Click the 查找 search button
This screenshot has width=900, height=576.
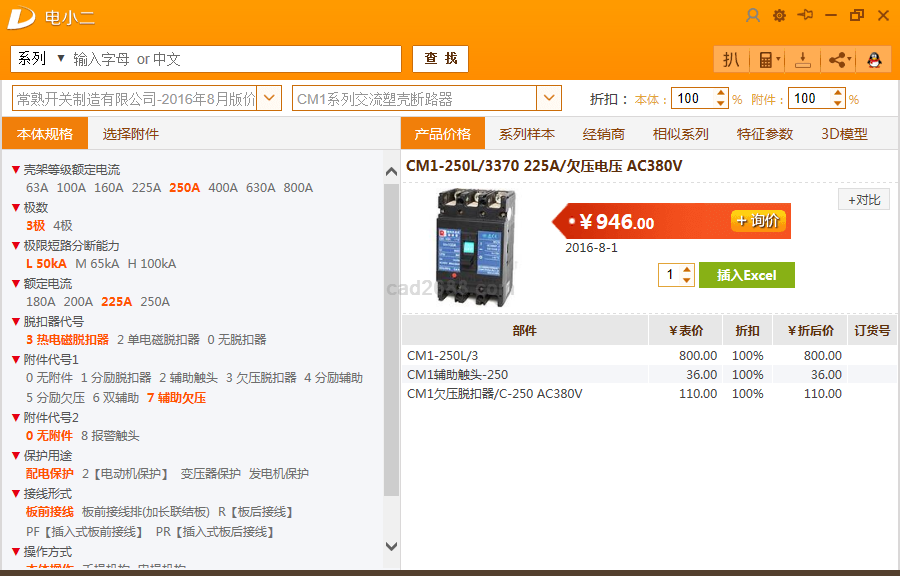coord(440,59)
